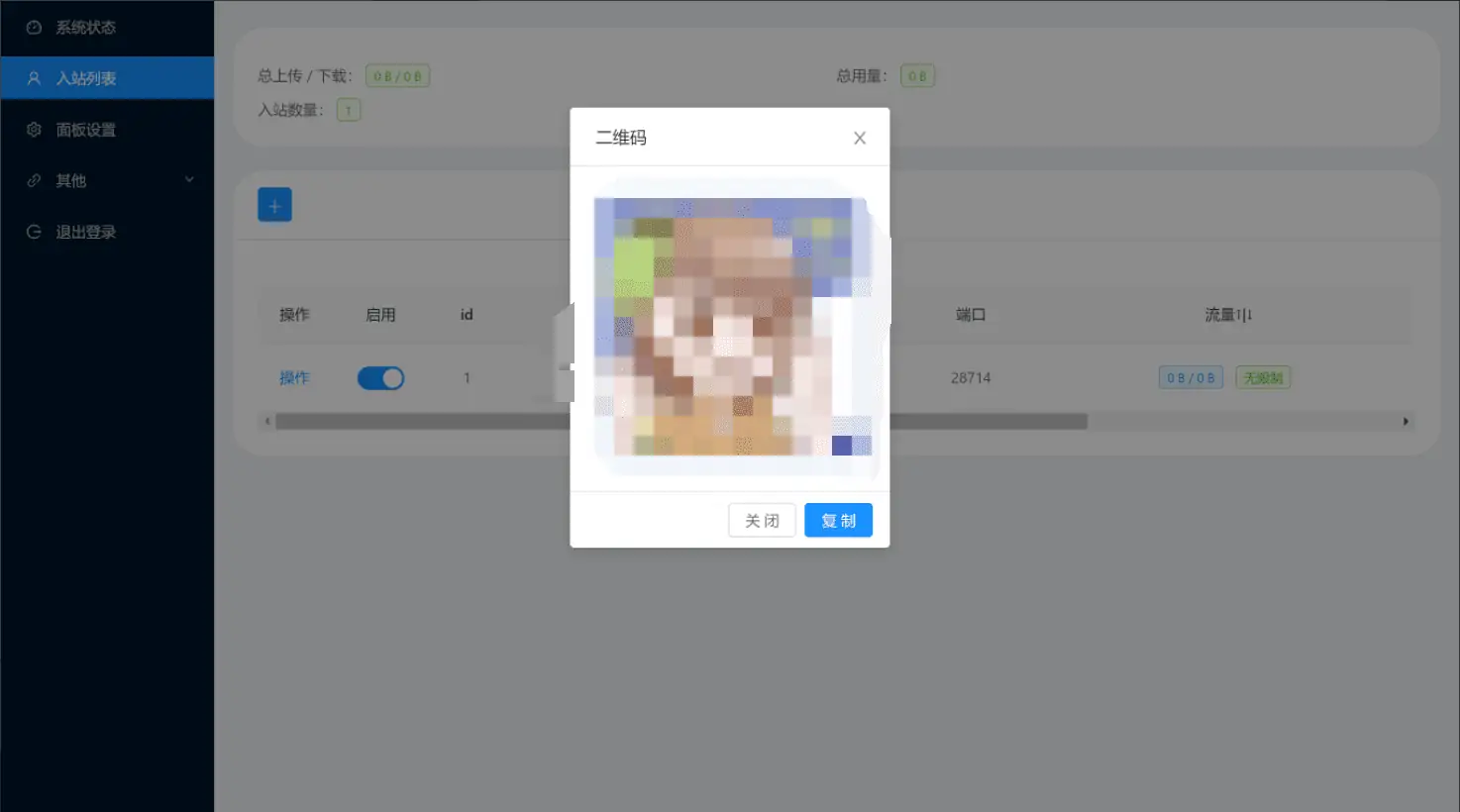Click the QR code image in the dialog
The height and width of the screenshot is (812, 1460).
coord(730,327)
